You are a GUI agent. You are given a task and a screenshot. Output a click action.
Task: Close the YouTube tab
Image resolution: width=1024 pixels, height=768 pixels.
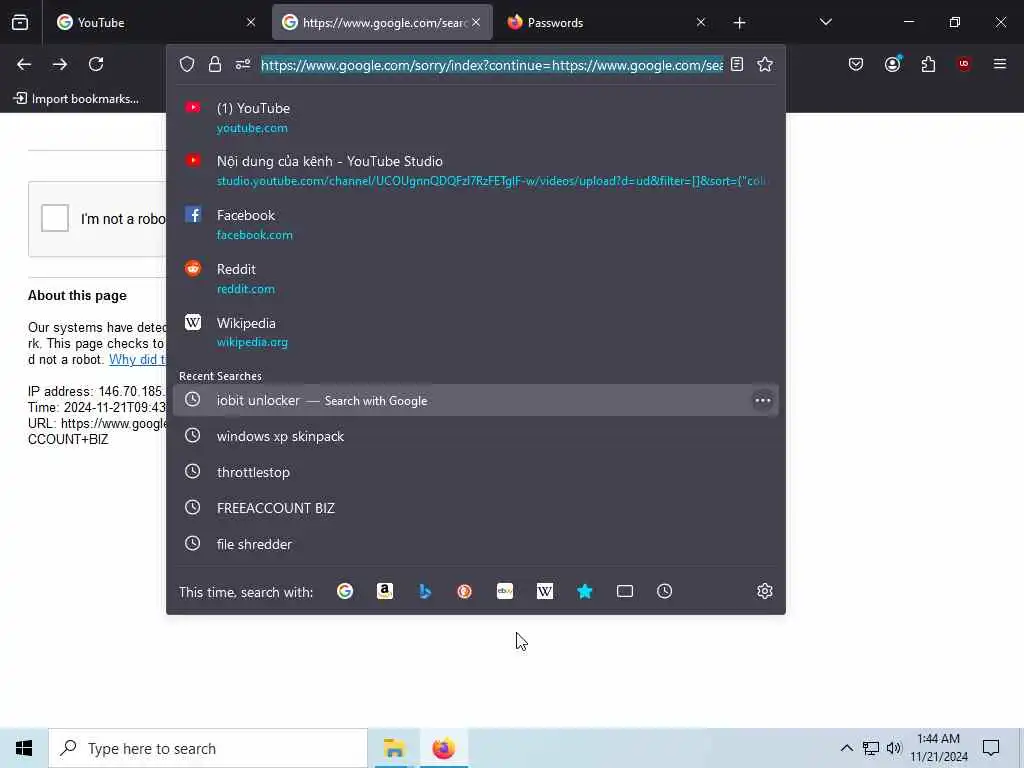coord(251,22)
